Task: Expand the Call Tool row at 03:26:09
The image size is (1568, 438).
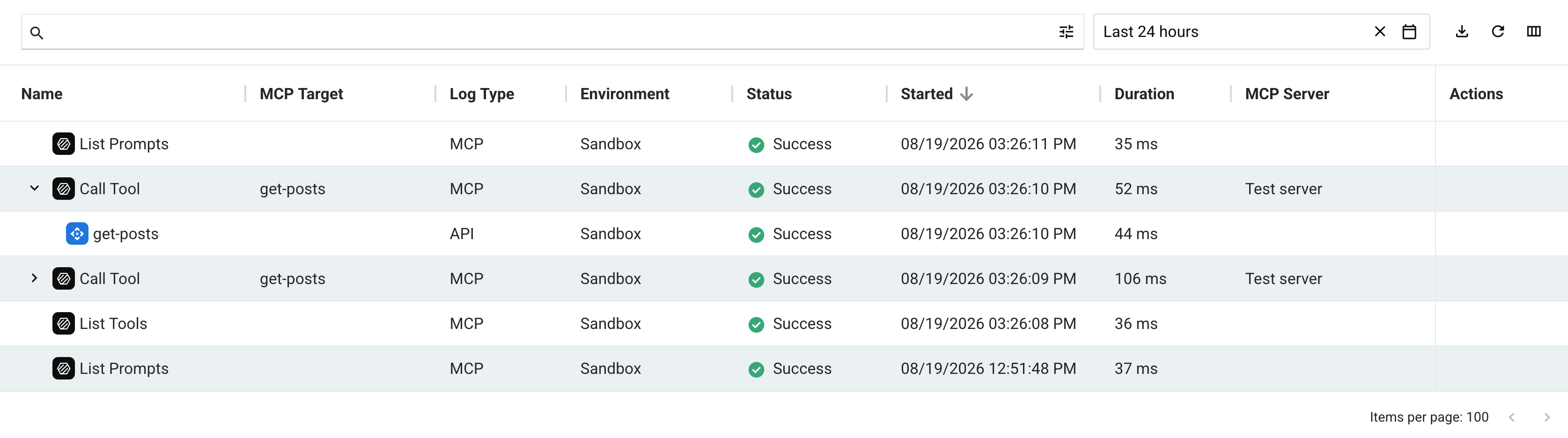Action: coord(35,278)
